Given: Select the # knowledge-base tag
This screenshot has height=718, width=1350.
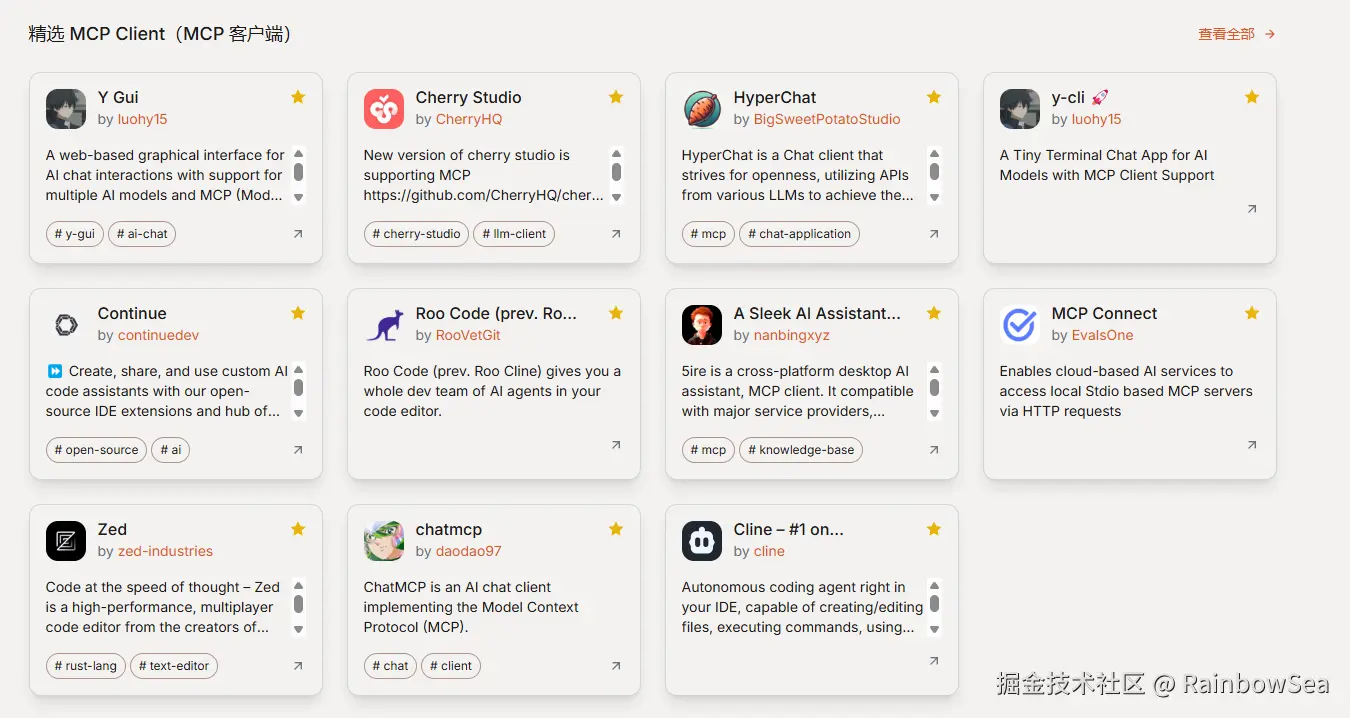Looking at the screenshot, I should pyautogui.click(x=801, y=450).
